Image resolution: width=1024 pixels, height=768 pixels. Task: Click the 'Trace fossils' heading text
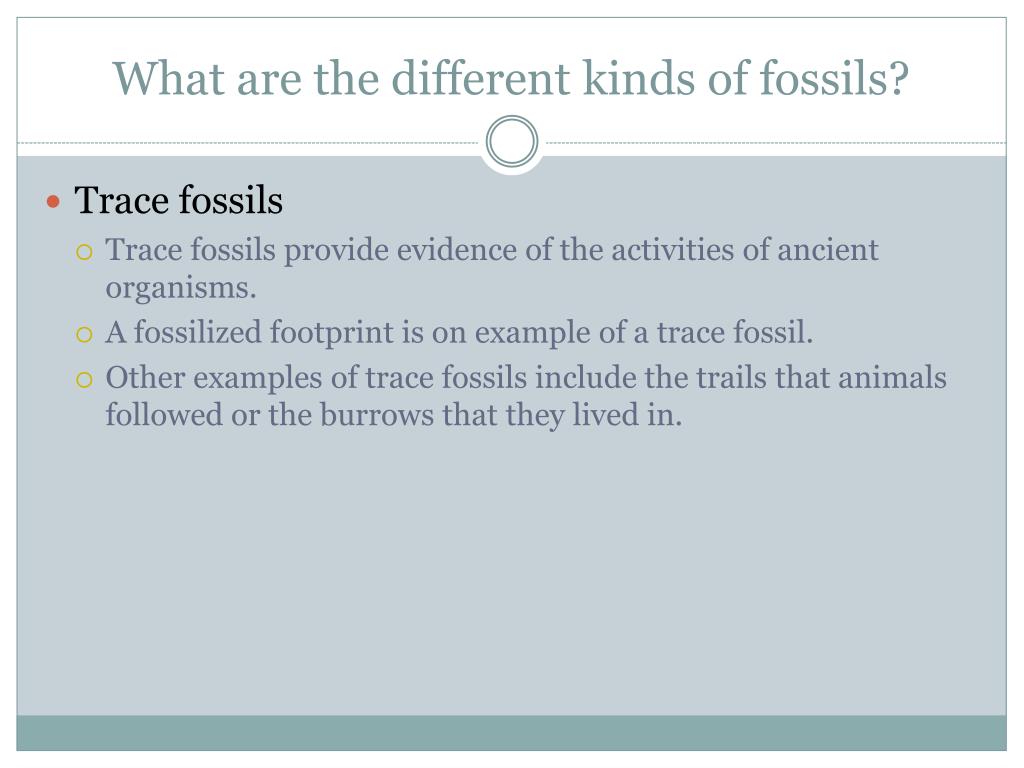(178, 200)
